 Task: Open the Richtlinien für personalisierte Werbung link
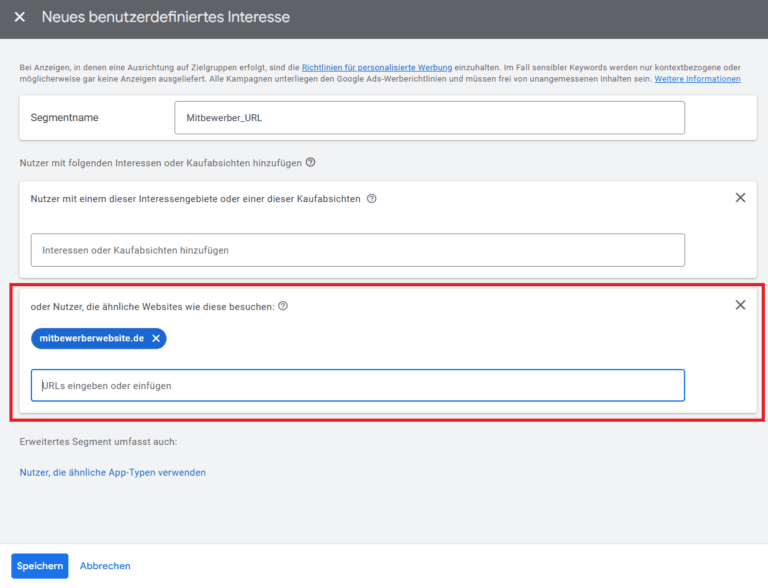pyautogui.click(x=377, y=68)
